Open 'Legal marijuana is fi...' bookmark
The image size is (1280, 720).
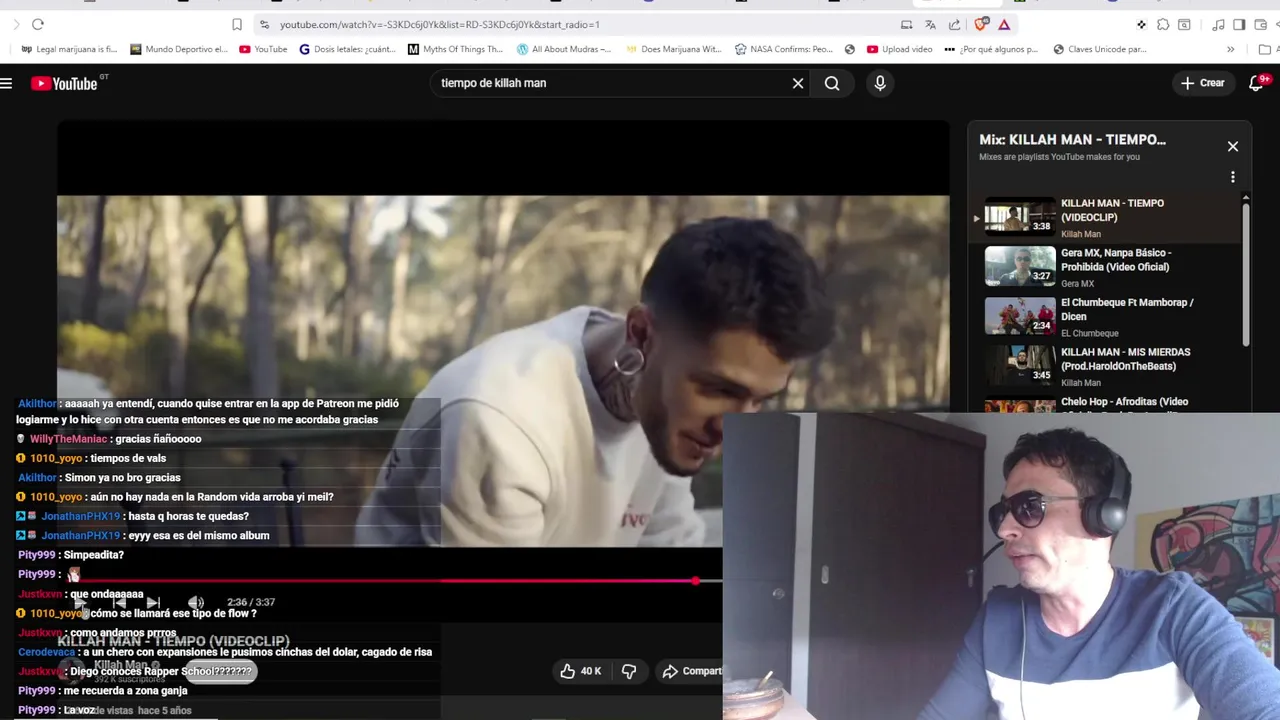[69, 49]
